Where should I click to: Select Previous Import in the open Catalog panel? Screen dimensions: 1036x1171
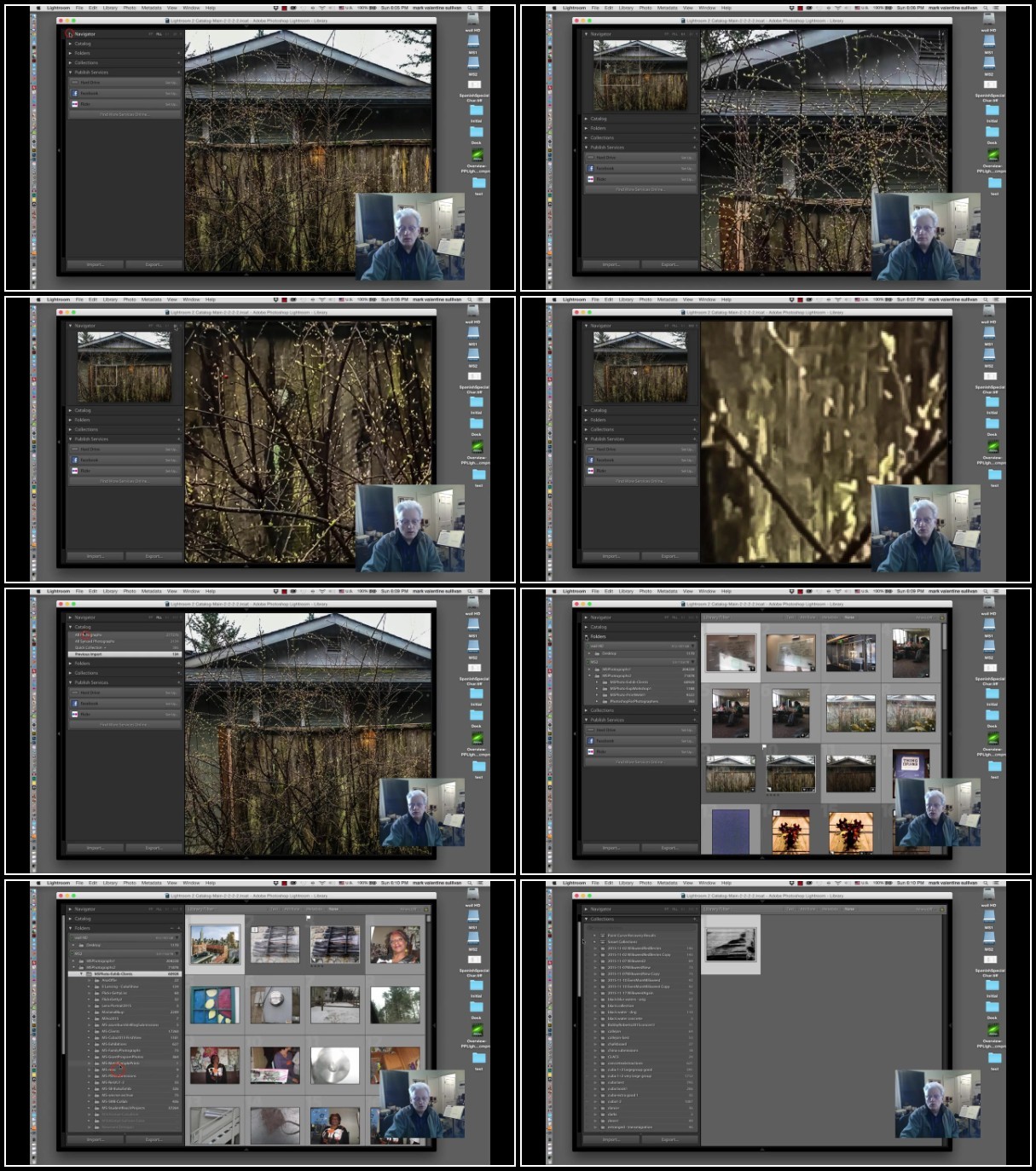[124, 654]
